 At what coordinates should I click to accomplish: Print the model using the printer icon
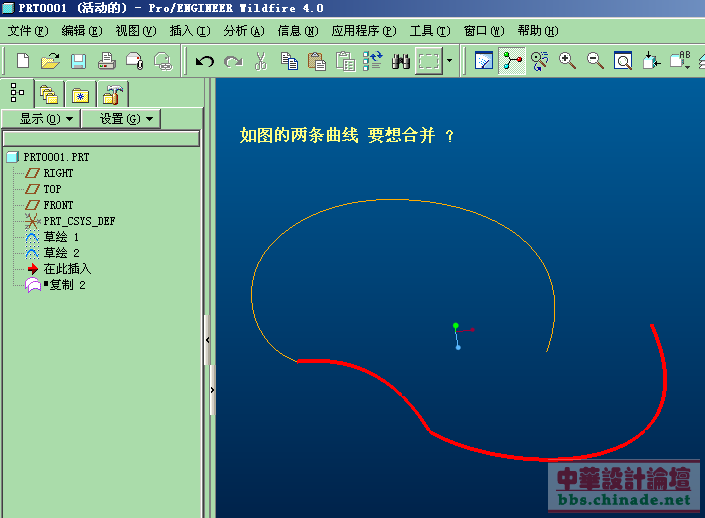pyautogui.click(x=107, y=61)
